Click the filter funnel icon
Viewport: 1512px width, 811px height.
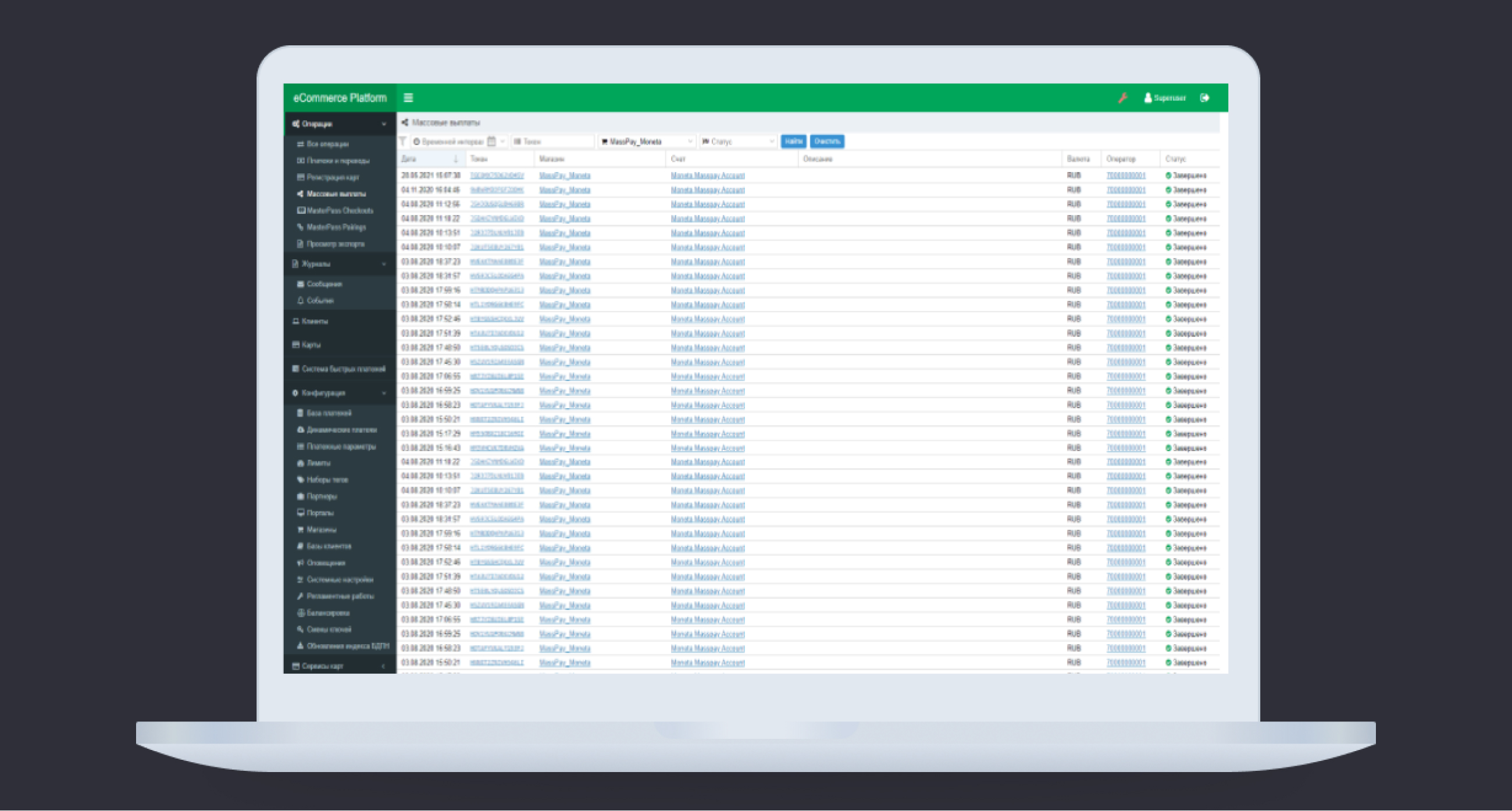point(403,141)
